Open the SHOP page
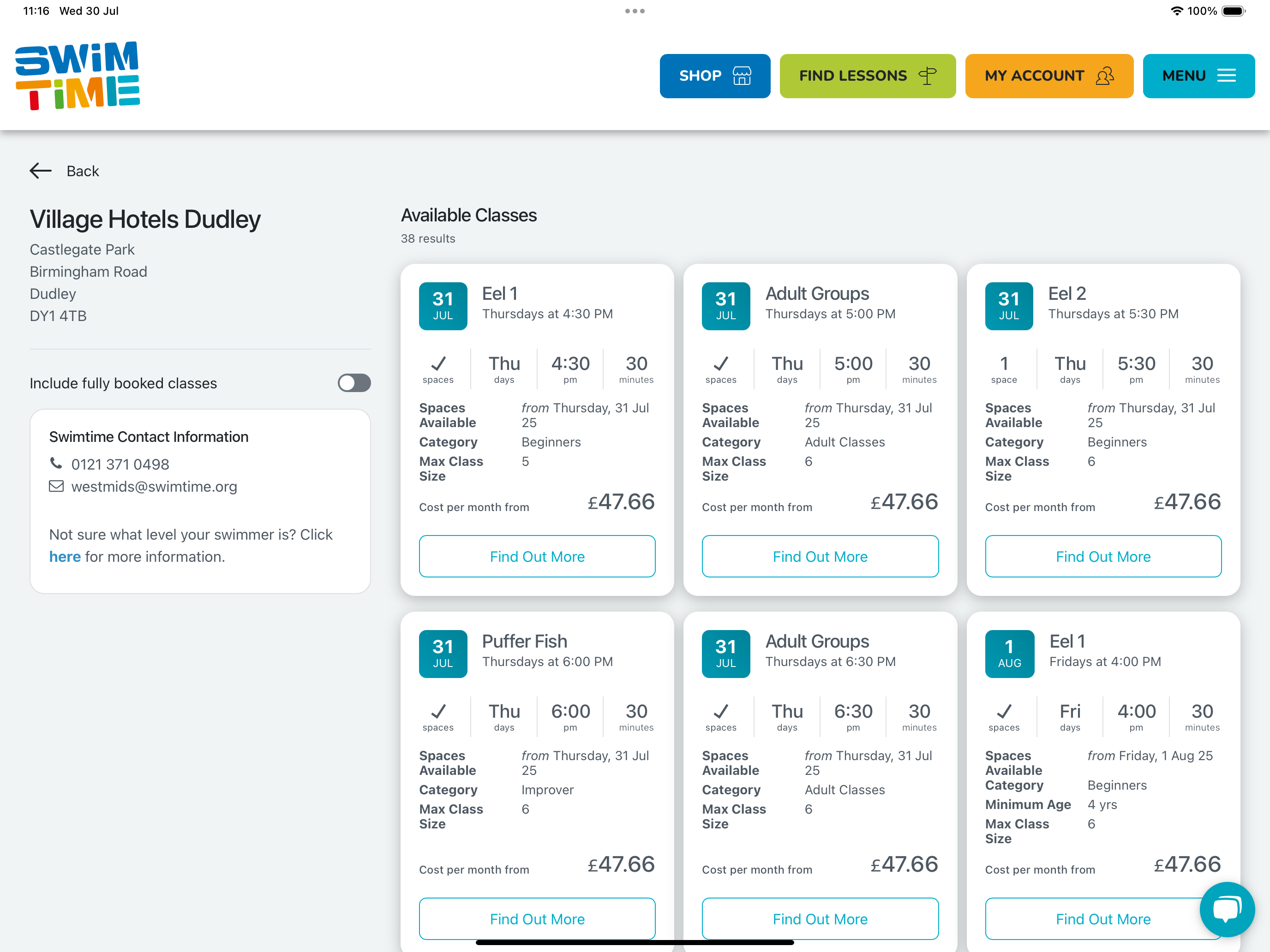Viewport: 1270px width, 952px height. (715, 76)
